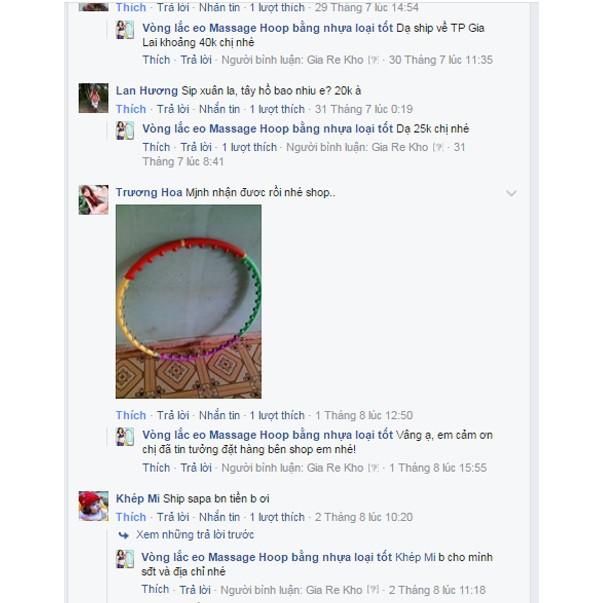The height and width of the screenshot is (603, 603).
Task: Expand 'Xem những trả lời trước' replies
Action: click(x=195, y=535)
